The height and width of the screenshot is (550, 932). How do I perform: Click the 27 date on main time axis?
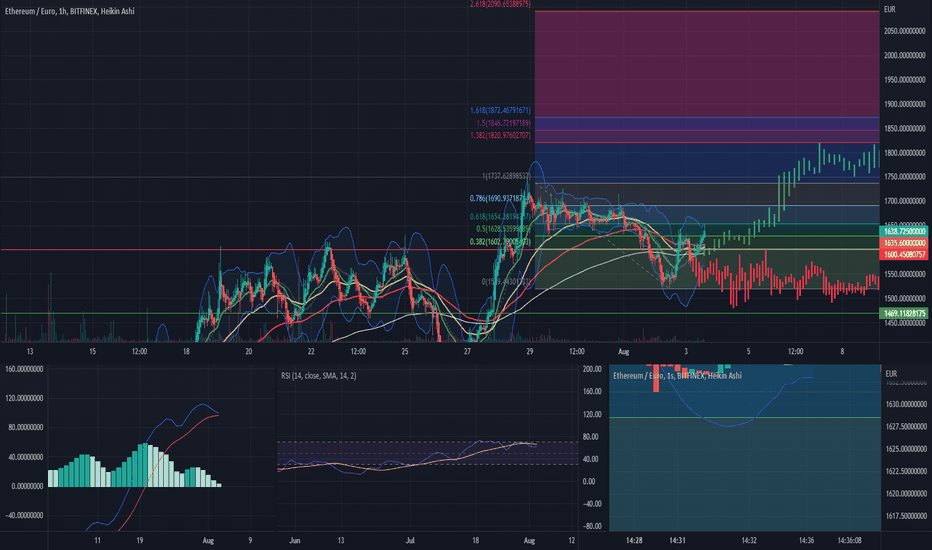[467, 351]
